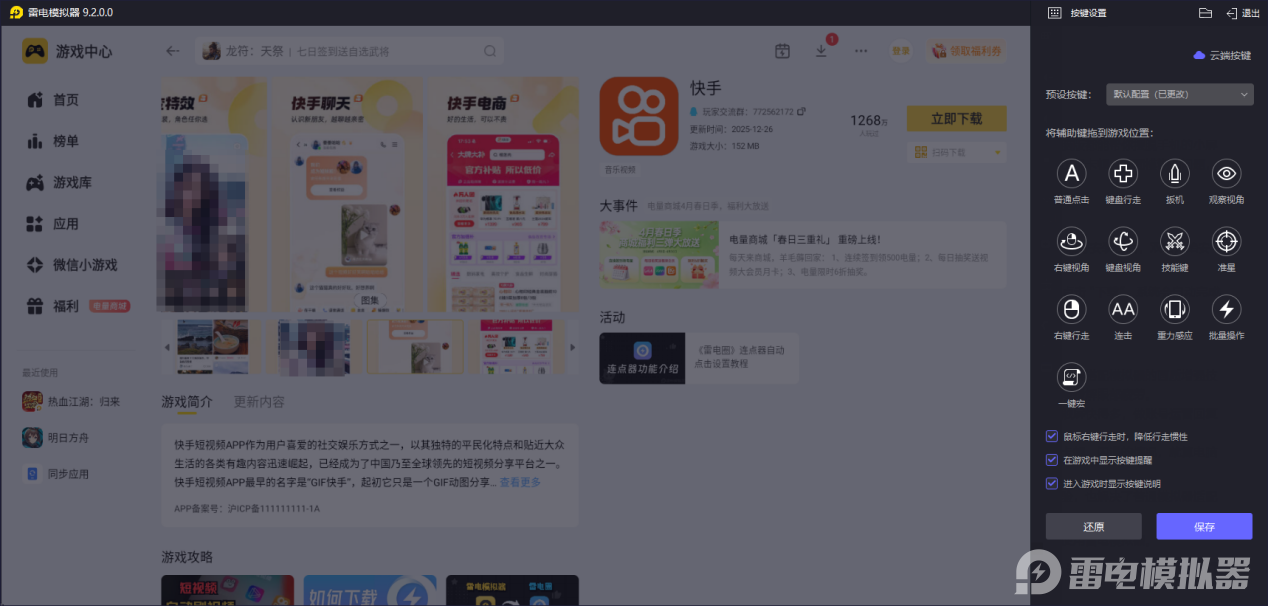The width and height of the screenshot is (1268, 606).
Task: Pick the 连击 AA icon
Action: point(1123,309)
